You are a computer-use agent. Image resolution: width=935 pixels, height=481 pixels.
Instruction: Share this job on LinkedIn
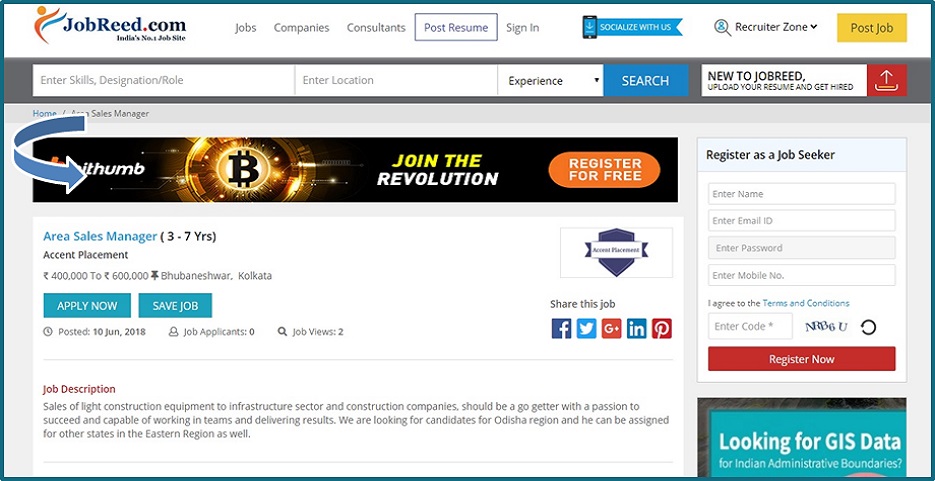click(636, 328)
